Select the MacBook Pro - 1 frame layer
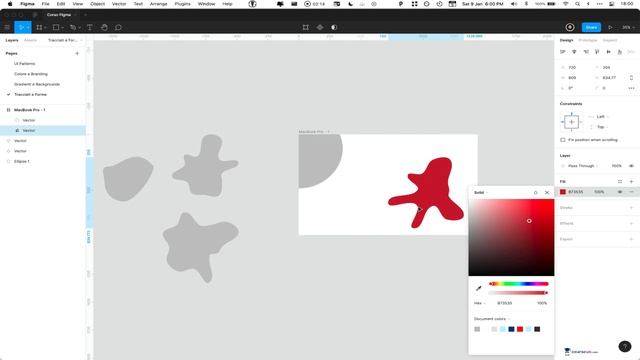The image size is (640, 360). pyautogui.click(x=29, y=110)
